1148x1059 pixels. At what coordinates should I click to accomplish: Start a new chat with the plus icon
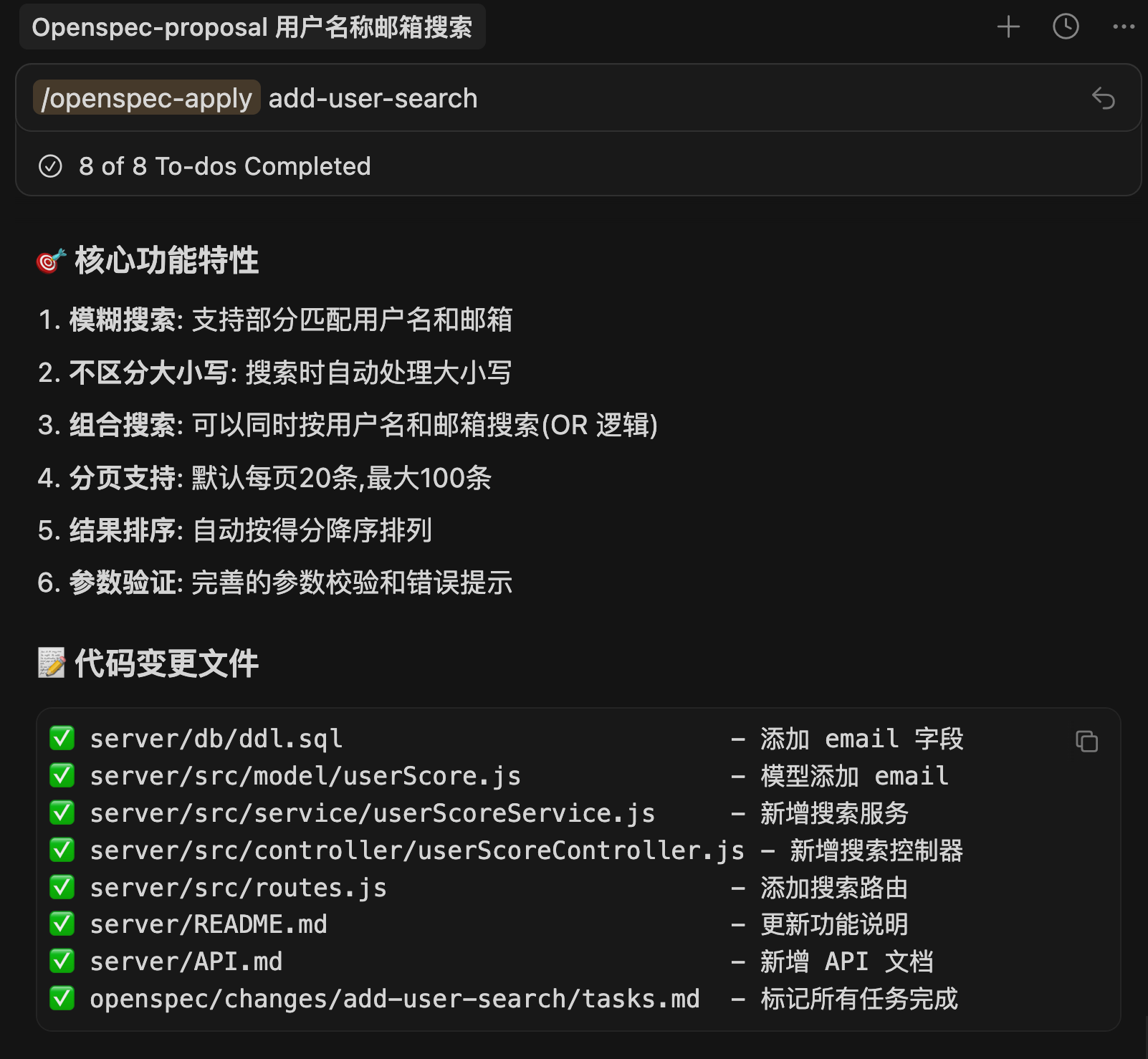pos(1008,27)
